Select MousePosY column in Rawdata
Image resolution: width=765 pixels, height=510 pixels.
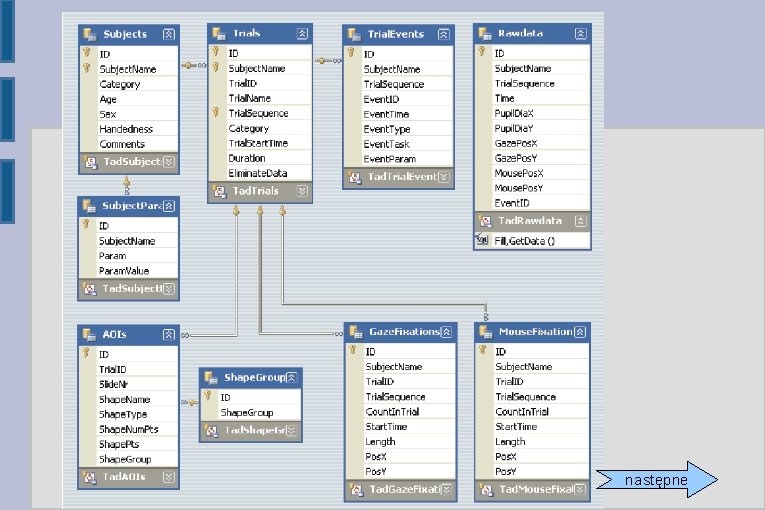(532, 188)
